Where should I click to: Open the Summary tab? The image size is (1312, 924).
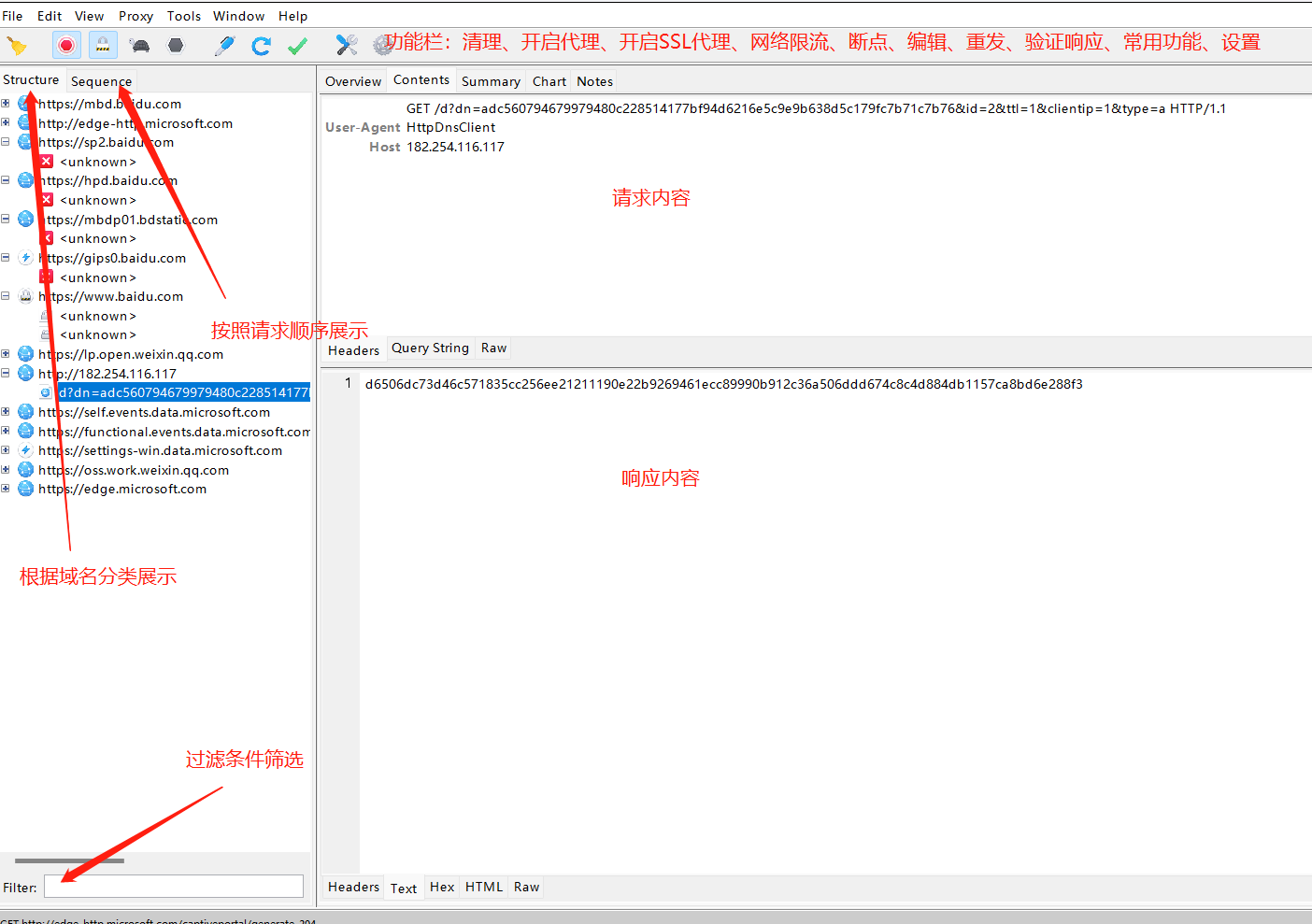491,81
